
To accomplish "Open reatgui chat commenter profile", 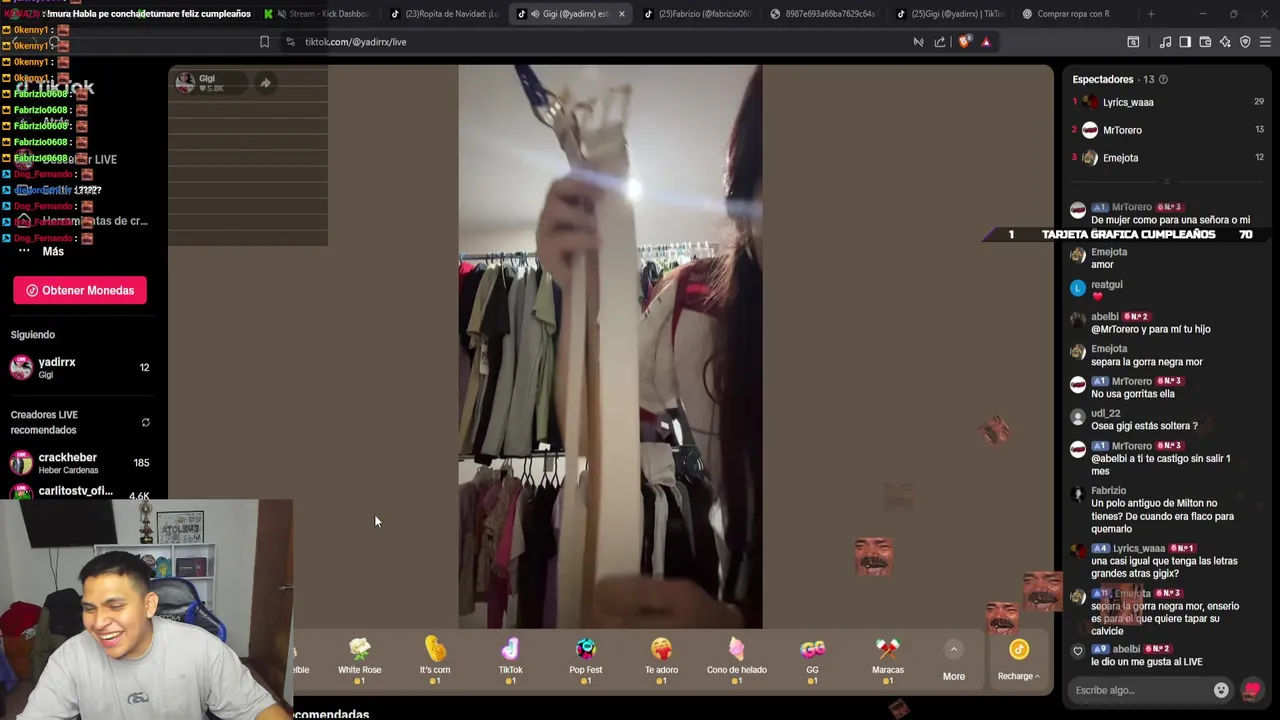I will point(1106,285).
